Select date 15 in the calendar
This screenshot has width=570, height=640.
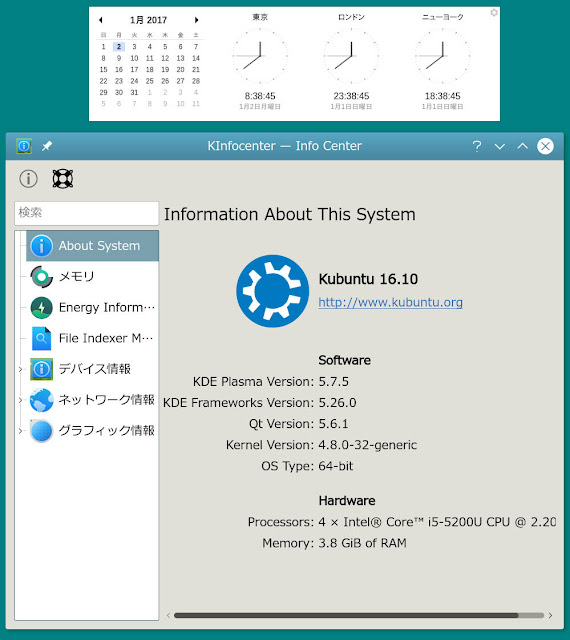tap(103, 69)
